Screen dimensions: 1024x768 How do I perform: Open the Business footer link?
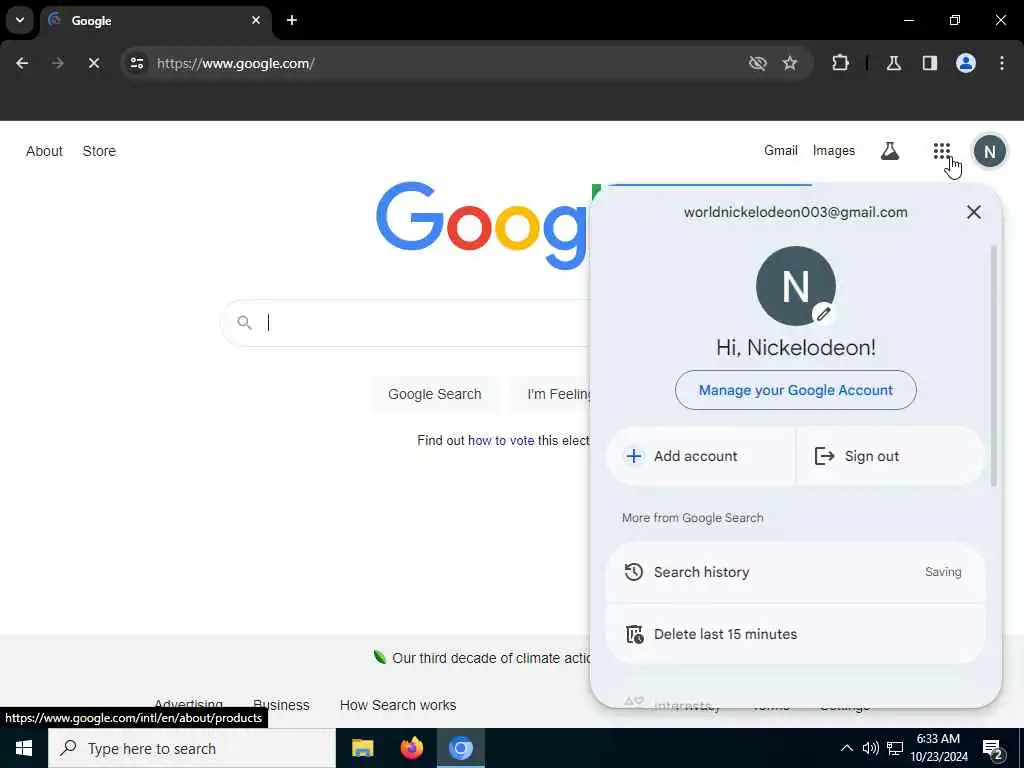coord(281,705)
